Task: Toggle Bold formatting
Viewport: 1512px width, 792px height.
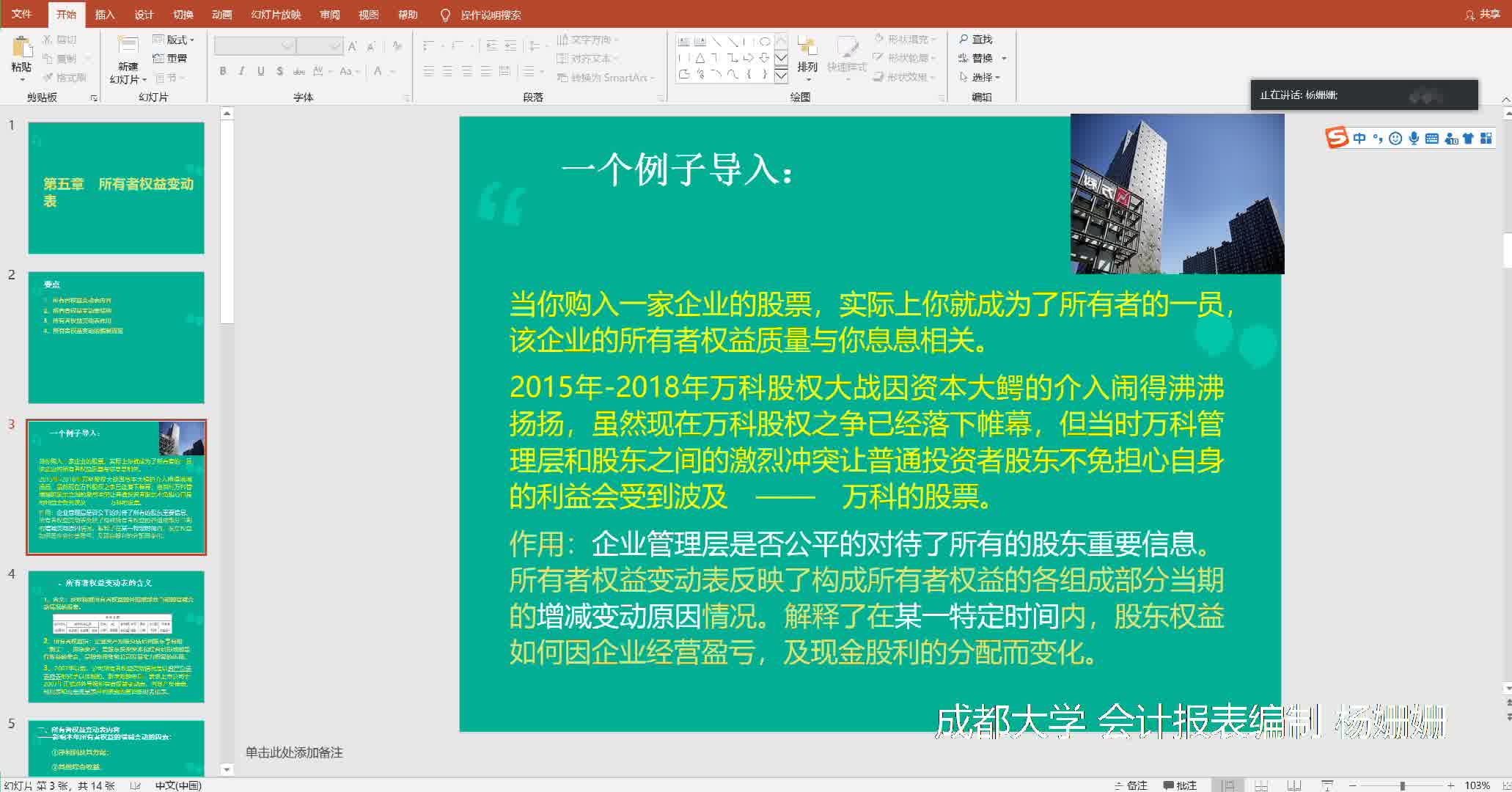Action: 222,71
